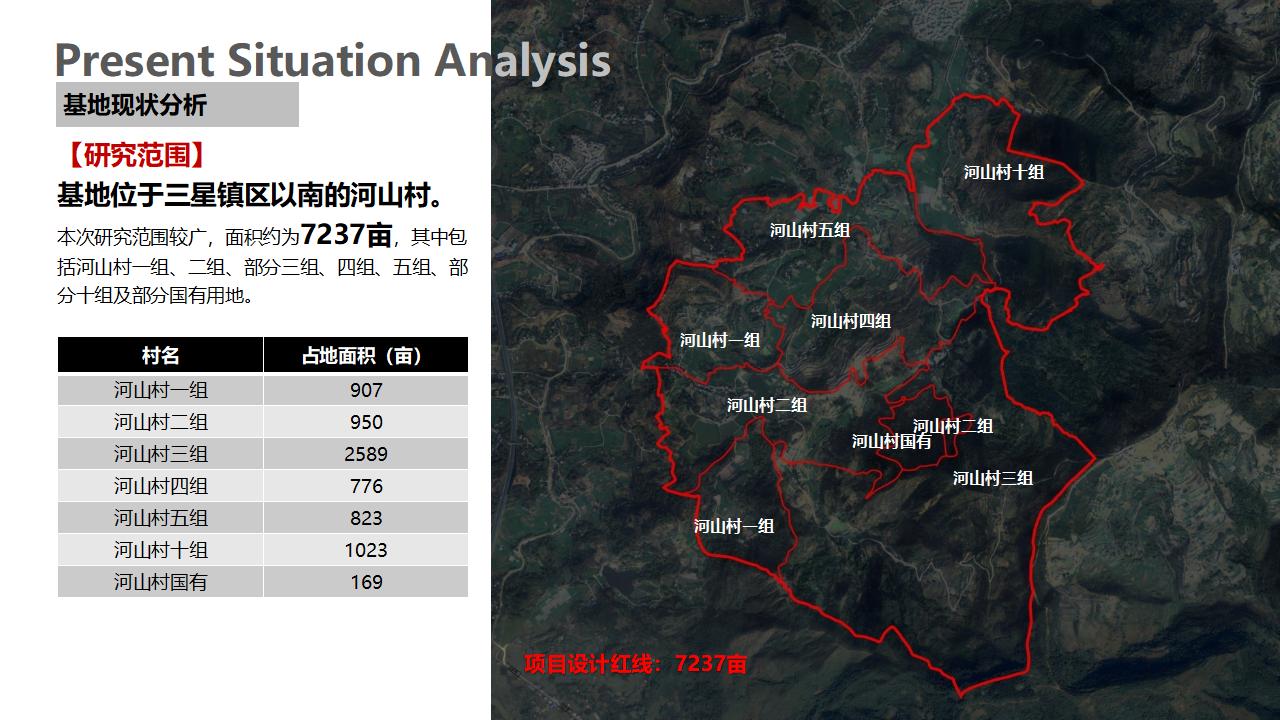Select the 基地现状分析 heading box
This screenshot has width=1280, height=720.
click(x=177, y=104)
